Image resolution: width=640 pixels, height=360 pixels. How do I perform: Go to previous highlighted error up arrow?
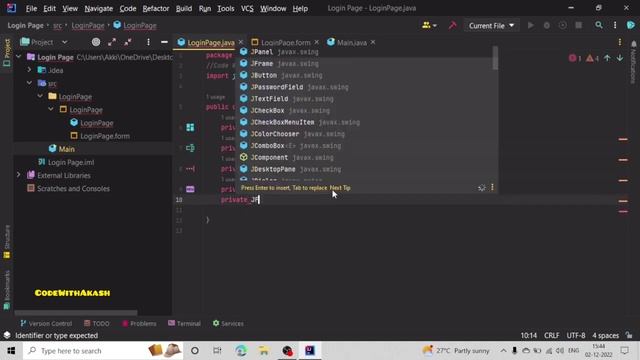(607, 58)
